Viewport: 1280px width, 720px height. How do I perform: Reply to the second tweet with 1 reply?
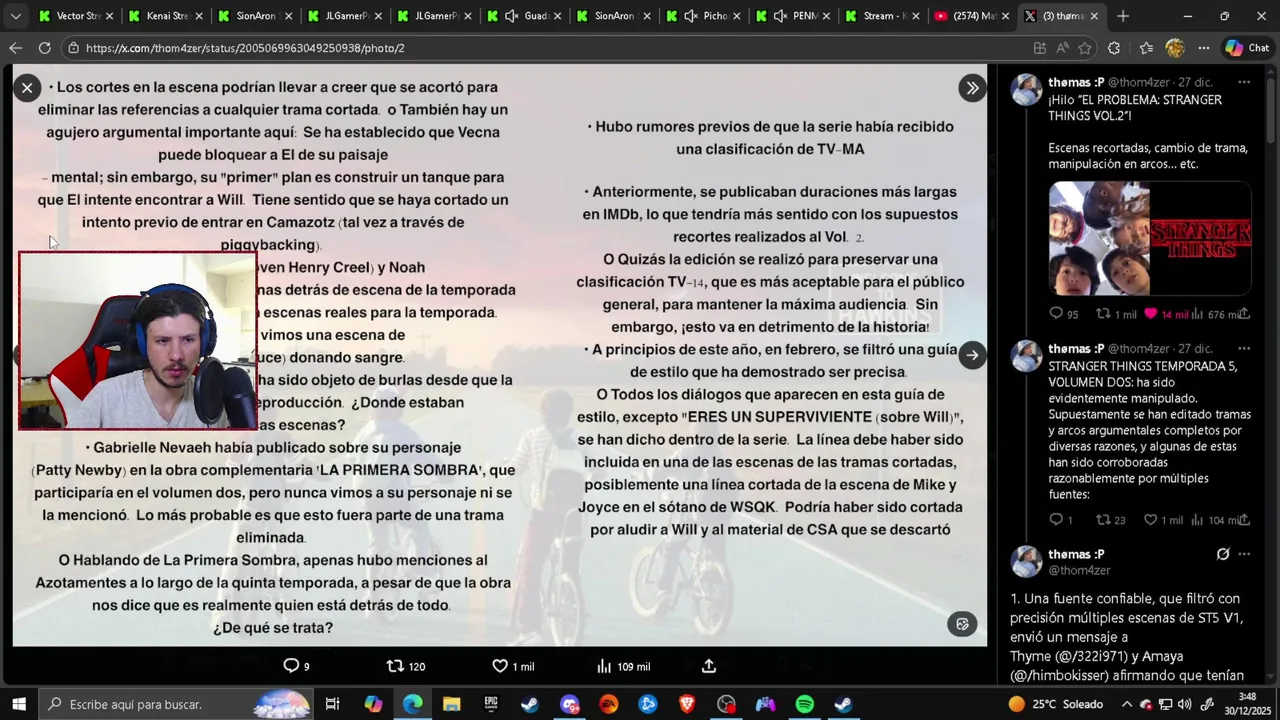(1060, 520)
